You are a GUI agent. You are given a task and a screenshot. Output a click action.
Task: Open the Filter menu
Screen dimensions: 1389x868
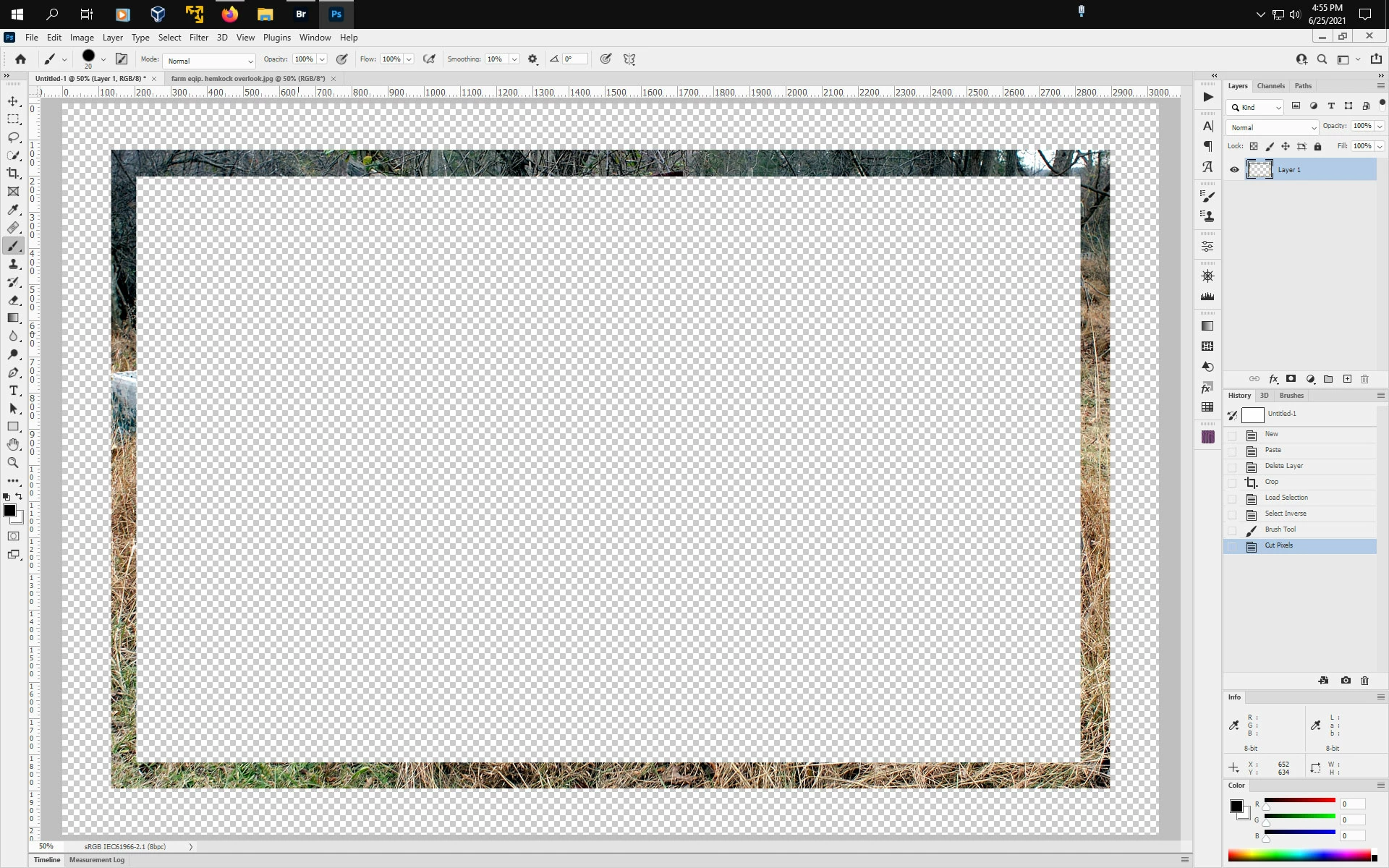pos(198,38)
